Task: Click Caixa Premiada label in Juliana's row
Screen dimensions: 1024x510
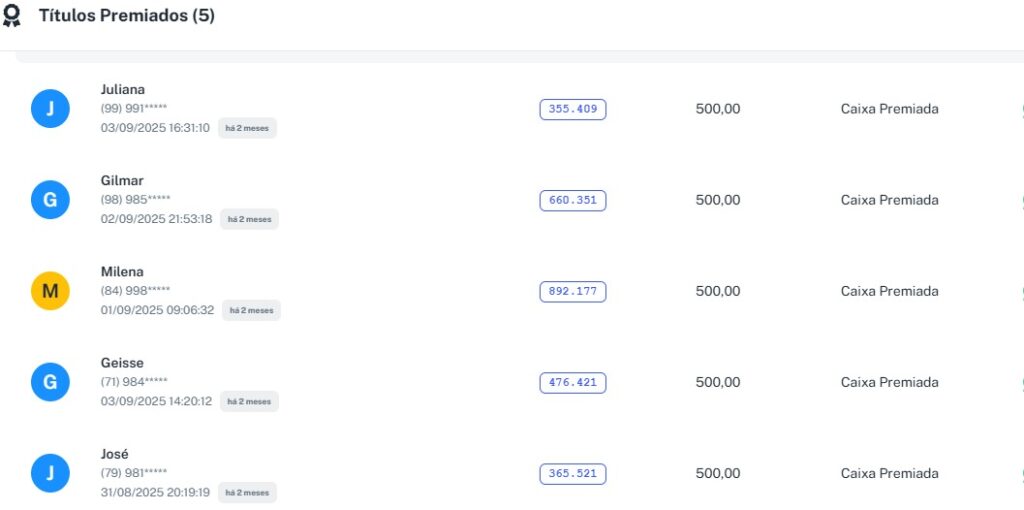Action: click(889, 109)
